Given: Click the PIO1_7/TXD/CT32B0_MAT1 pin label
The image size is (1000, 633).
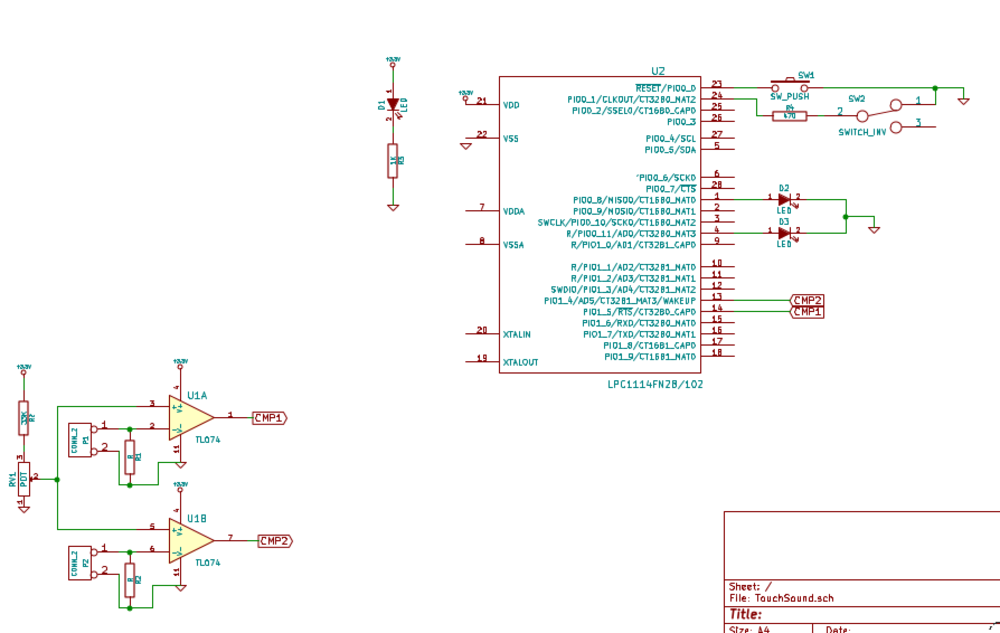Looking at the screenshot, I should click(x=639, y=334).
